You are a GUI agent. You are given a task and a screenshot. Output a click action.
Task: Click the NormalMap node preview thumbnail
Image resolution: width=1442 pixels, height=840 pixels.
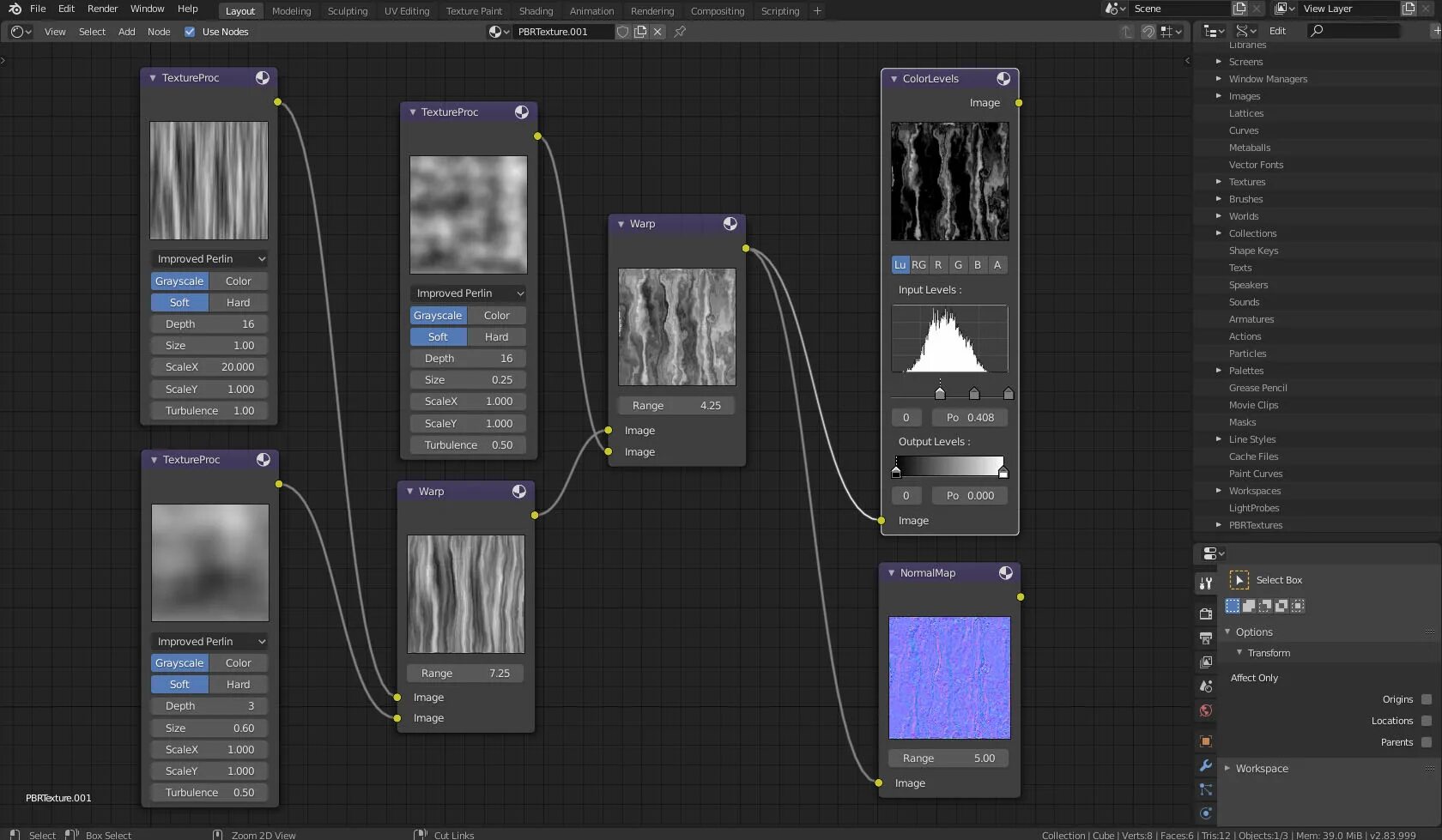pyautogui.click(x=949, y=678)
